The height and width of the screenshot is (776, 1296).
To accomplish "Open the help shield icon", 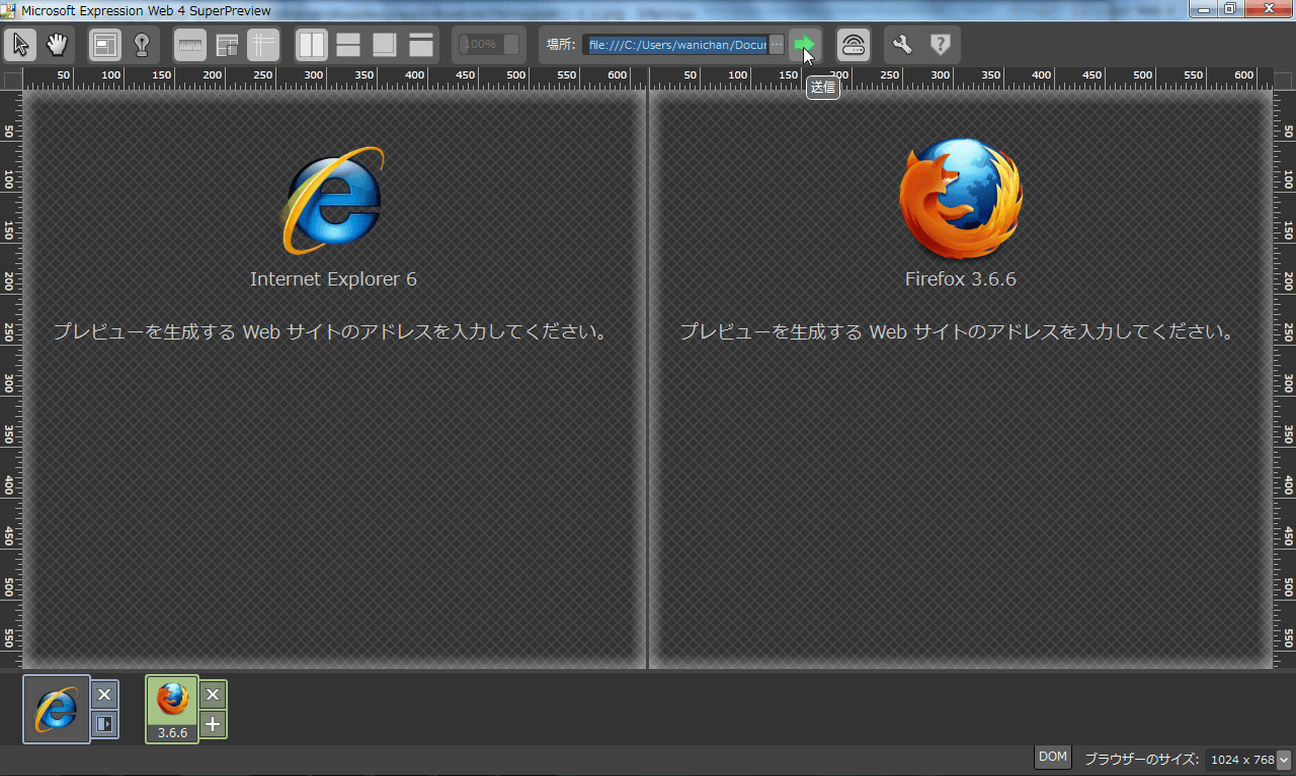I will coord(940,45).
